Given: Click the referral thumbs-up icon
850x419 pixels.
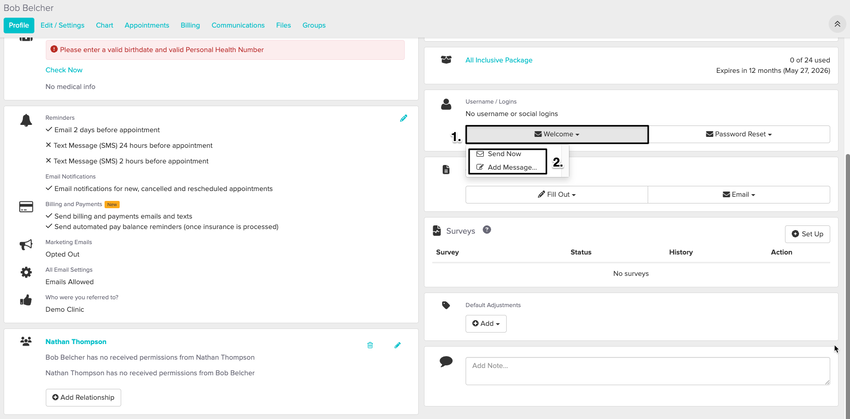Looking at the screenshot, I should coord(26,300).
